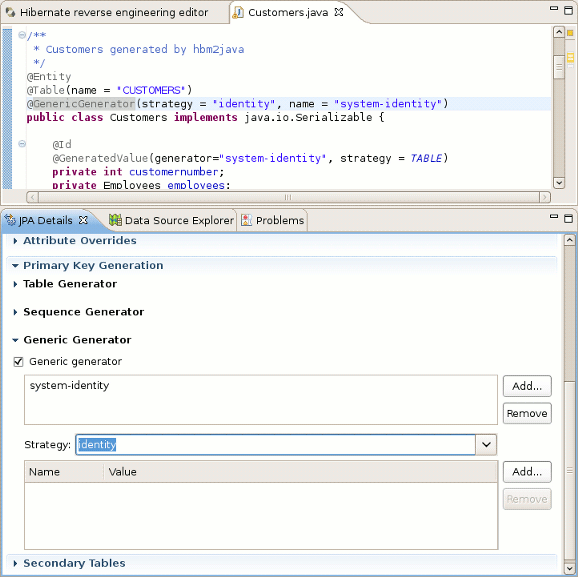Minimize the JPA Details panel
The height and width of the screenshot is (577, 578).
pos(554,216)
